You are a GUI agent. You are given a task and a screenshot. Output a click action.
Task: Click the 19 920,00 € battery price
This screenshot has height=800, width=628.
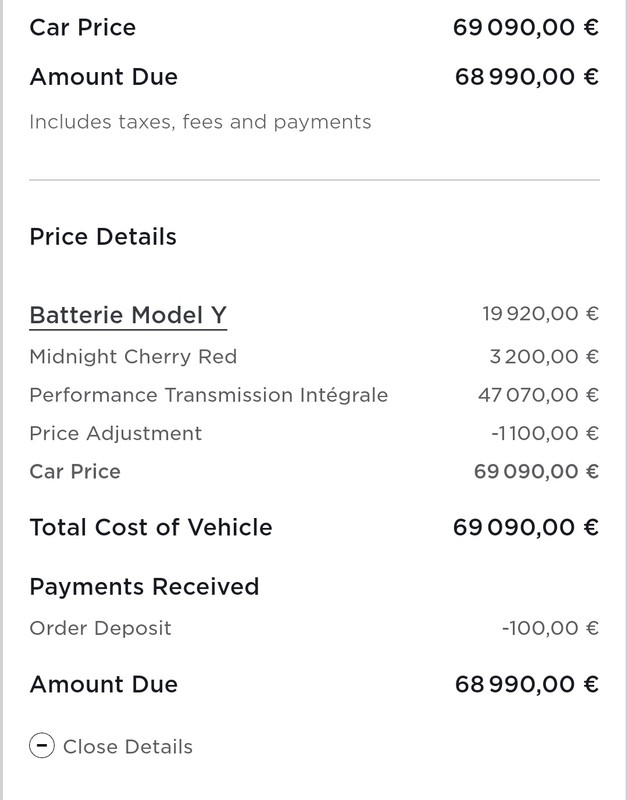[540, 313]
